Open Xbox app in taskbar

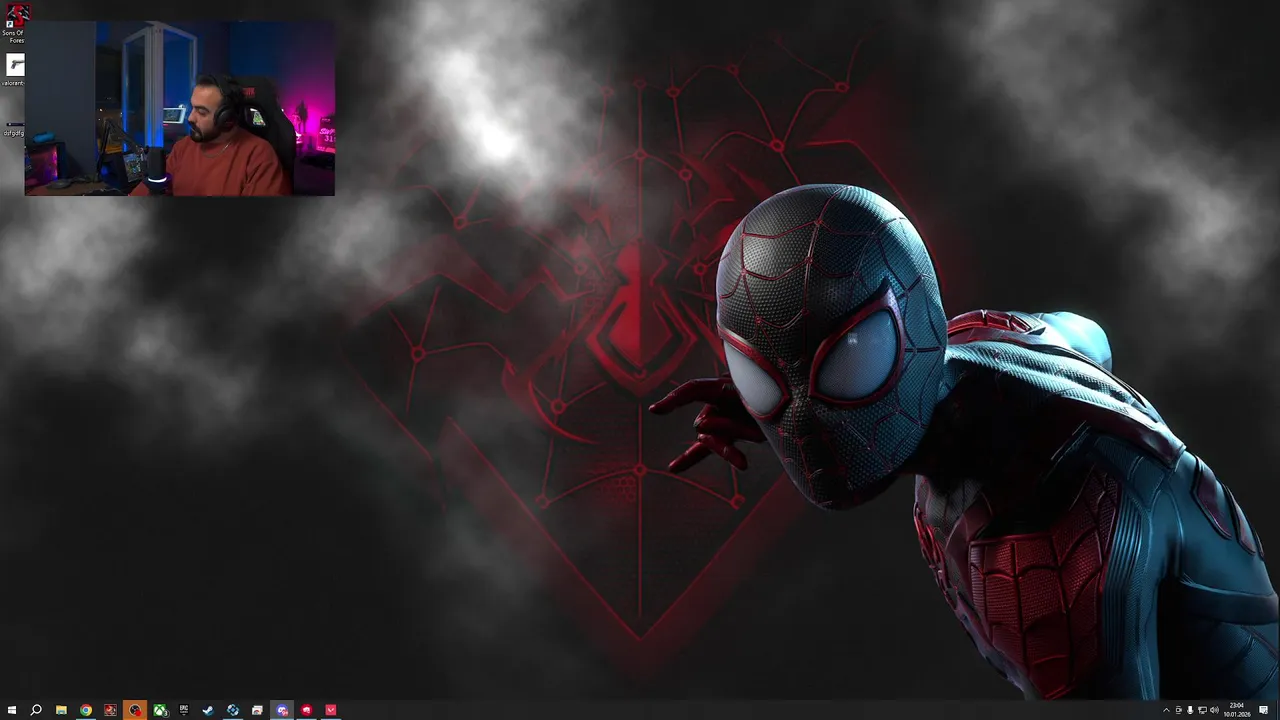(x=159, y=710)
